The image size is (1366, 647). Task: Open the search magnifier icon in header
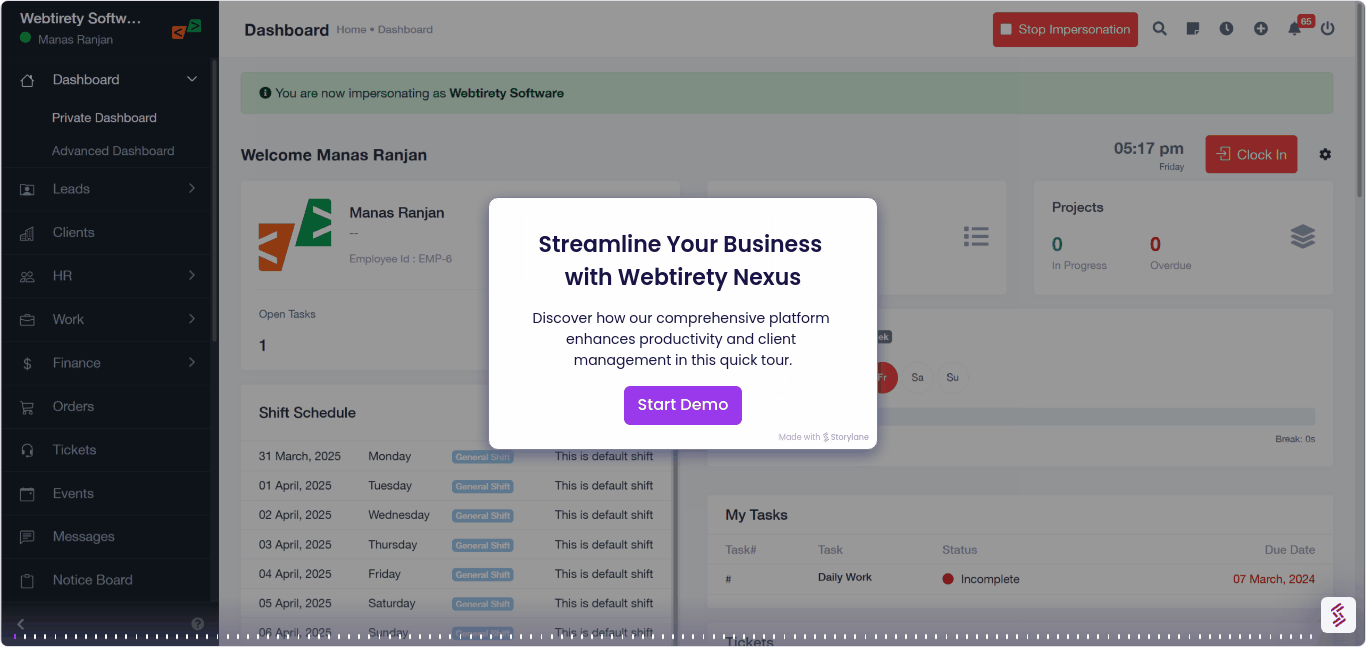tap(1160, 29)
